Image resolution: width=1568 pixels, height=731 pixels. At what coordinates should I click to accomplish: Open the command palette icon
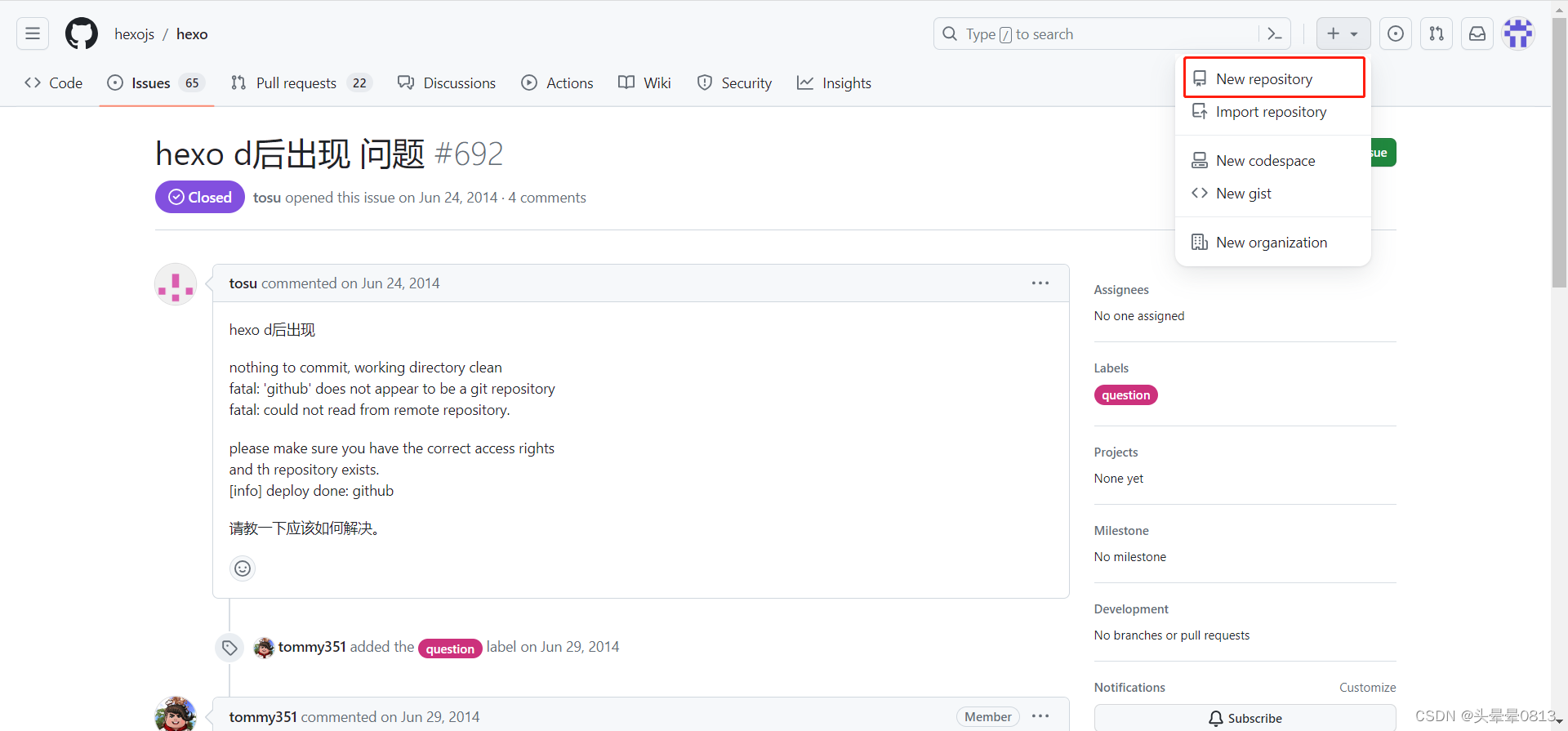point(1274,33)
